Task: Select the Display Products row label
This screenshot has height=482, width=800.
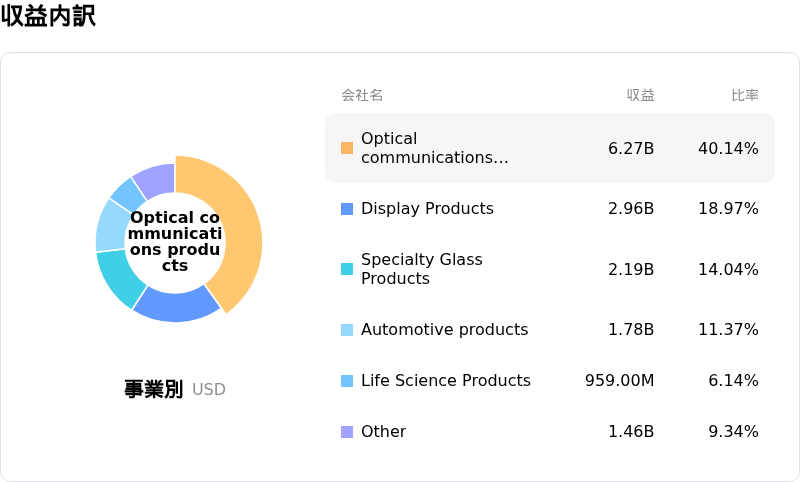Action: [427, 209]
